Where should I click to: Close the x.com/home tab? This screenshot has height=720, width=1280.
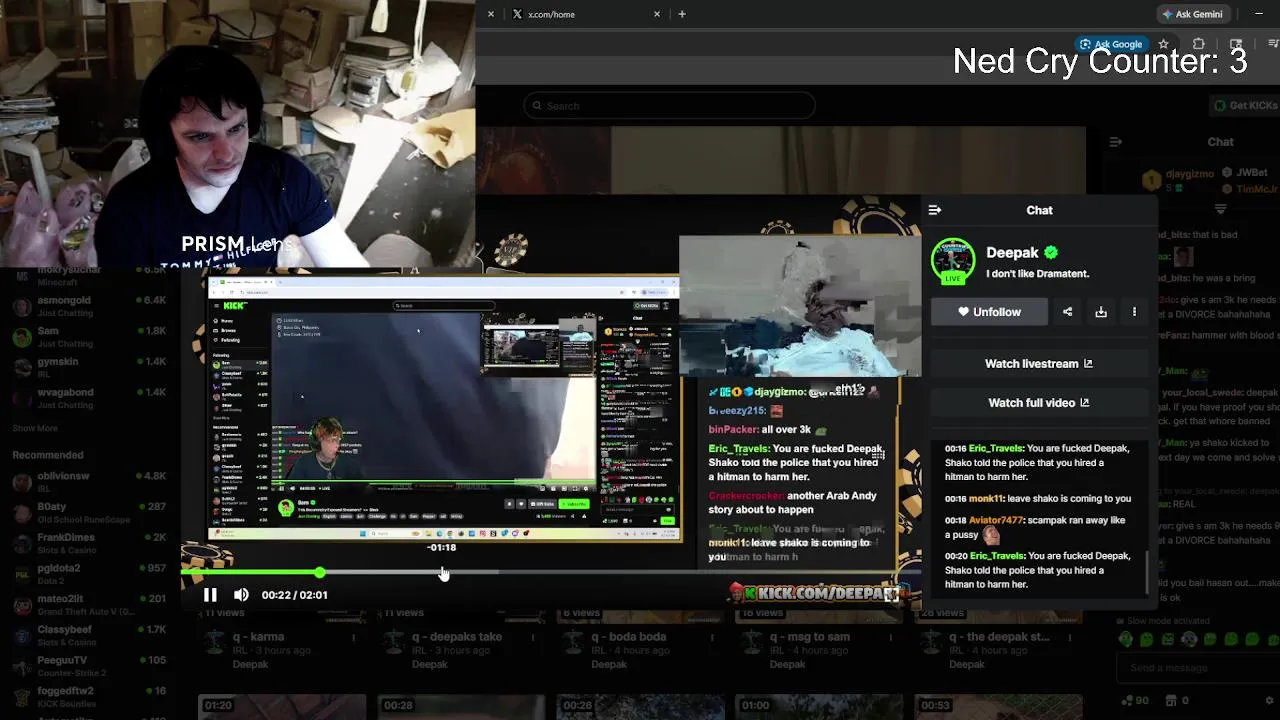click(657, 14)
